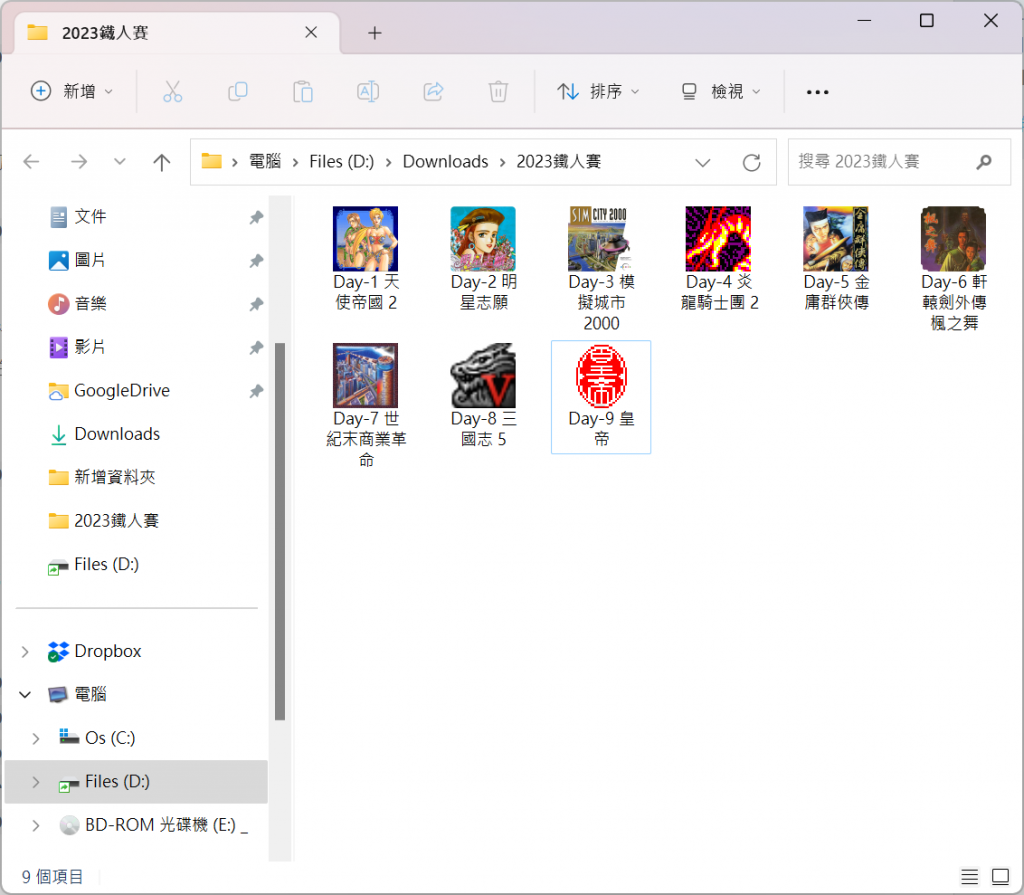Viewport: 1024px width, 895px height.
Task: Click the Rename icon in toolbar
Action: (368, 91)
